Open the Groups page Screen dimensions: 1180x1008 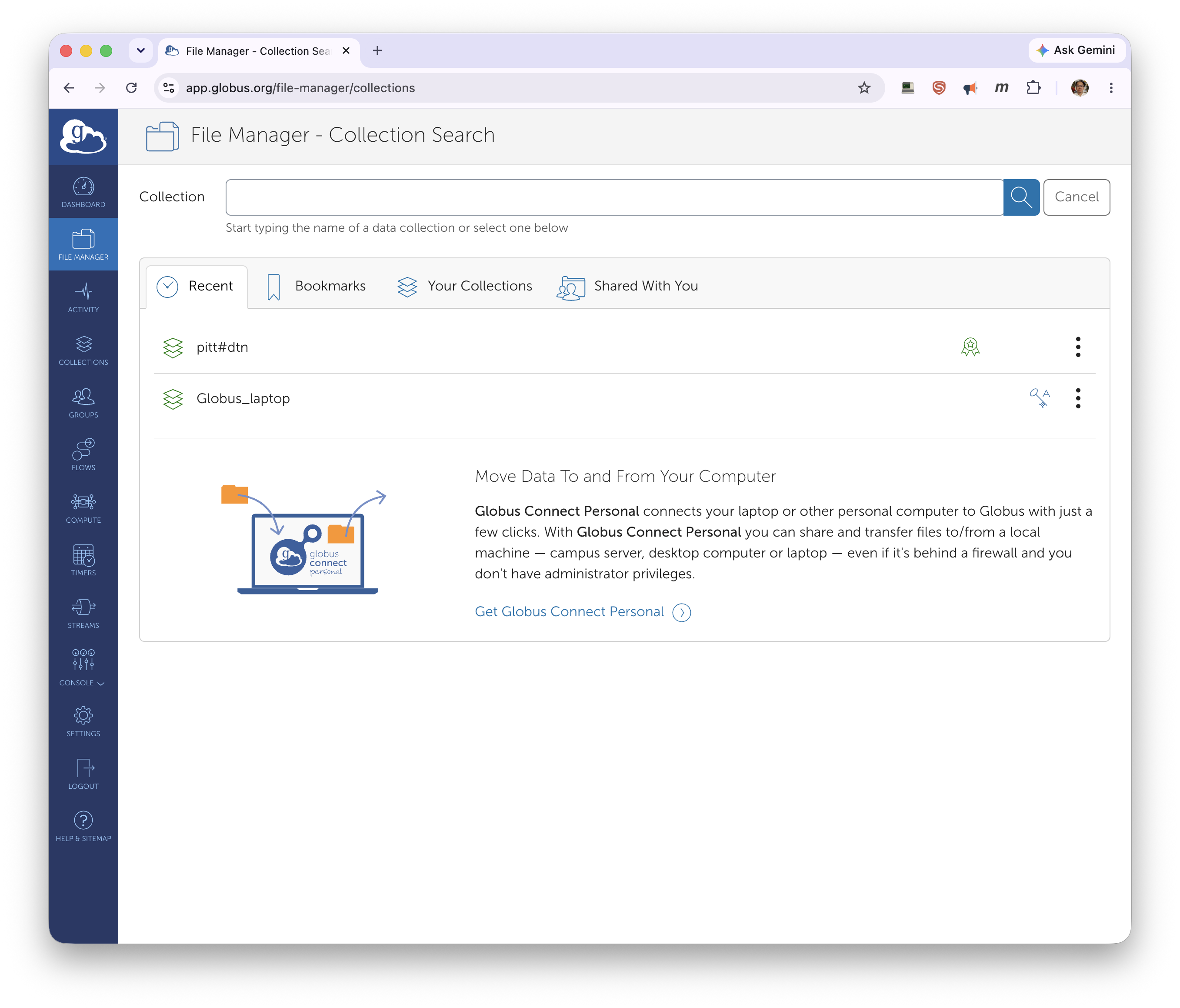(x=83, y=403)
